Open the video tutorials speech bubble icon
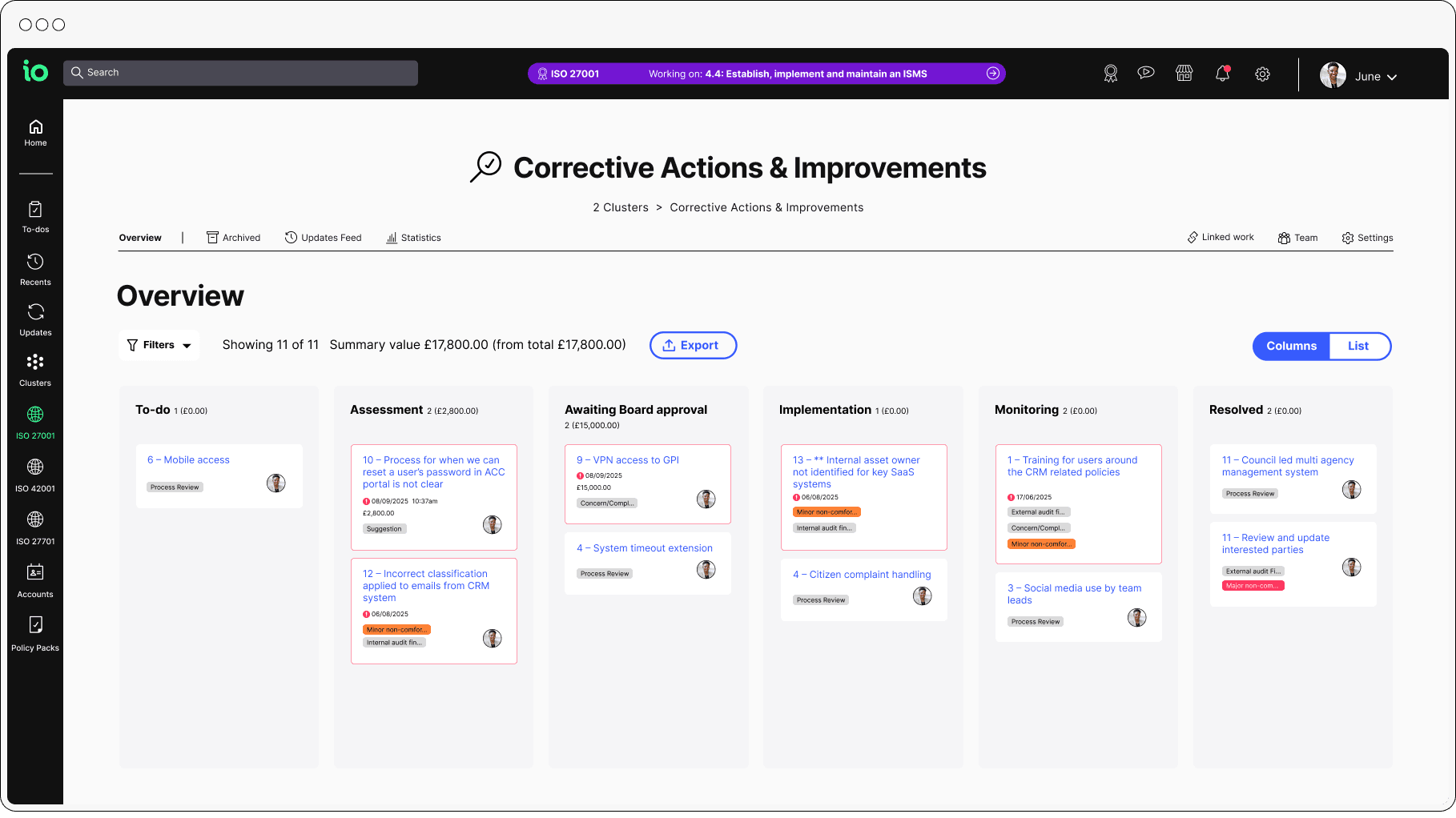The image size is (1456, 818). pyautogui.click(x=1146, y=73)
